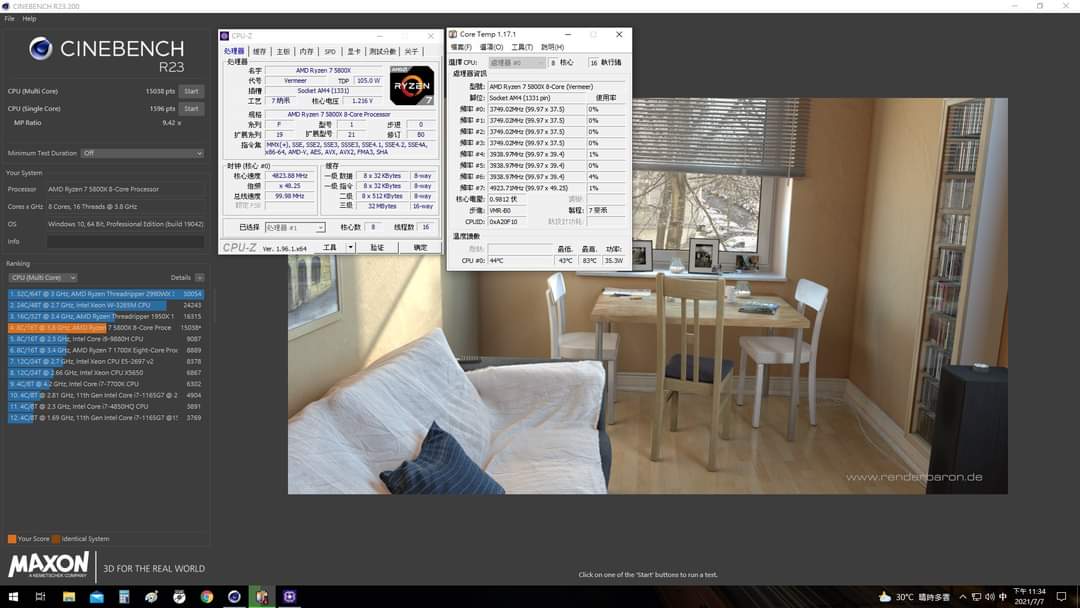
Task: Open the Help menu in Cinebench
Action: [29, 19]
